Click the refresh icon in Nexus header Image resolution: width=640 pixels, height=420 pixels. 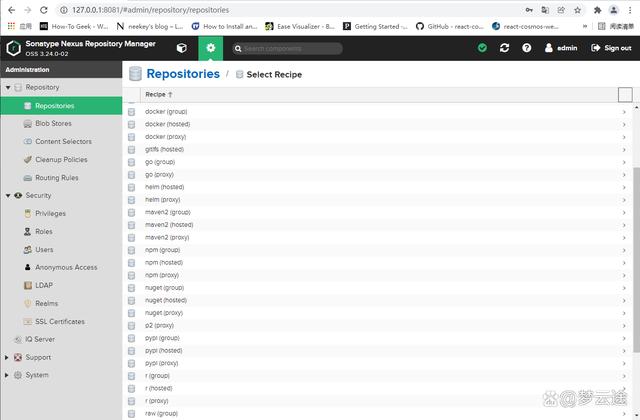tap(504, 48)
